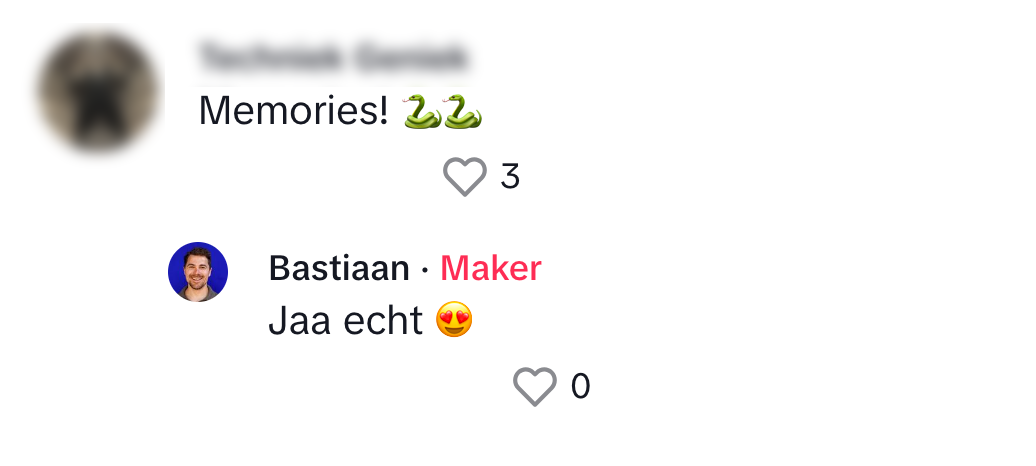Like the "Memories!" comment
The height and width of the screenshot is (466, 1036).
pos(465,177)
